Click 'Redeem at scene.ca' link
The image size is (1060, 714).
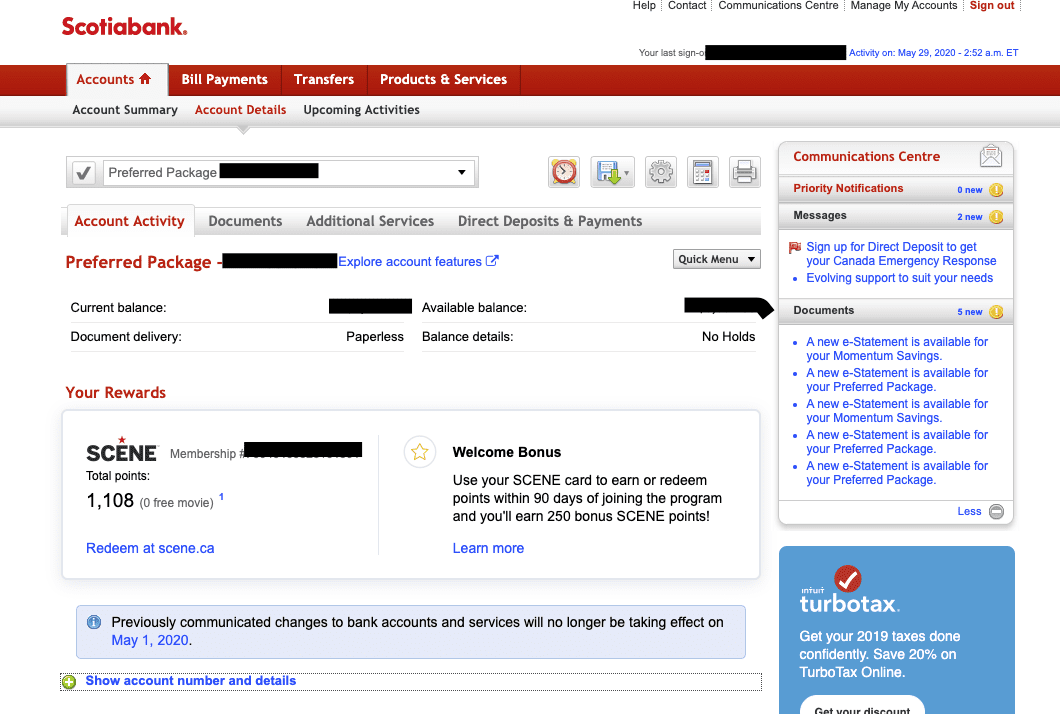point(149,548)
